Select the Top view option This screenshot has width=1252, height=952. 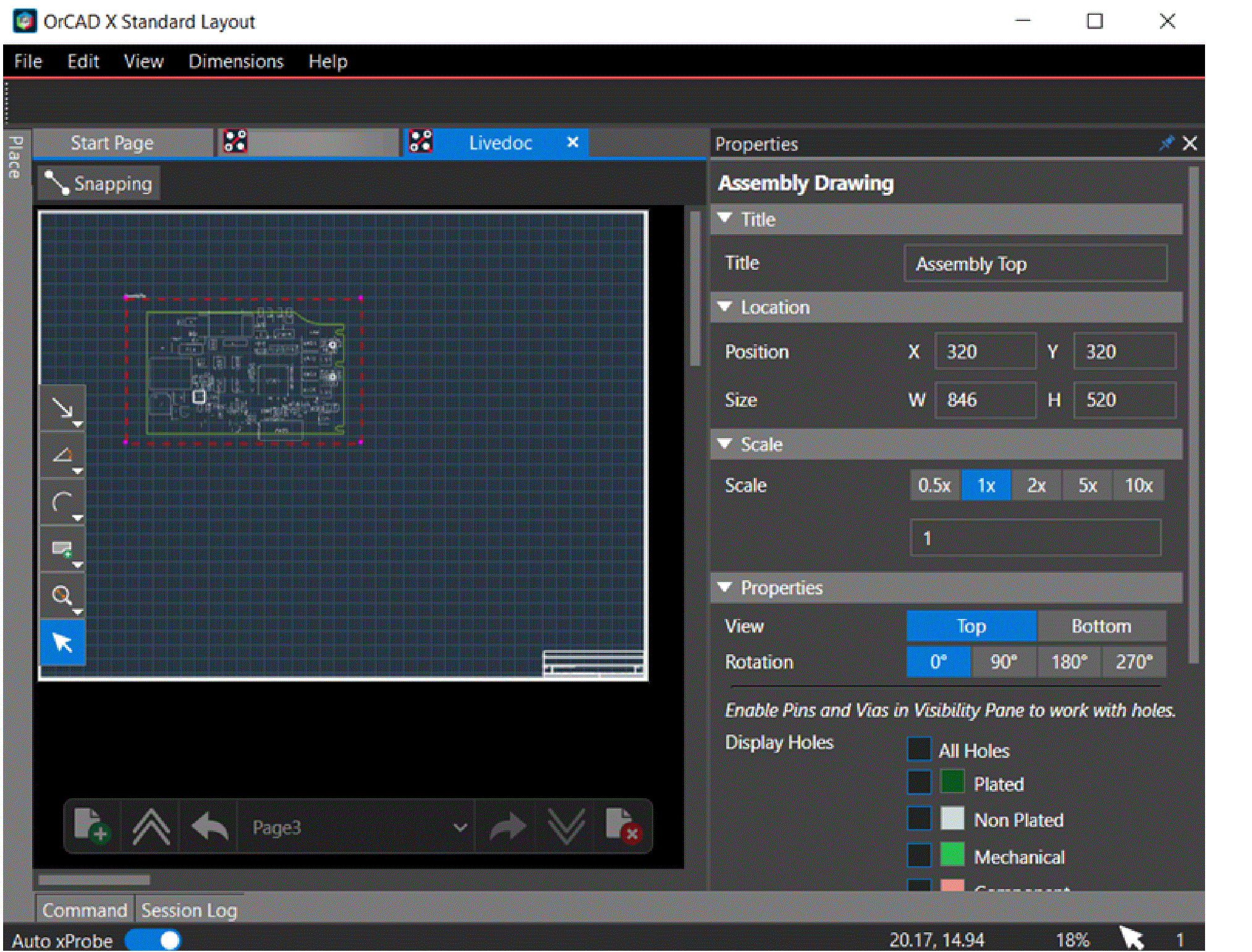point(971,626)
